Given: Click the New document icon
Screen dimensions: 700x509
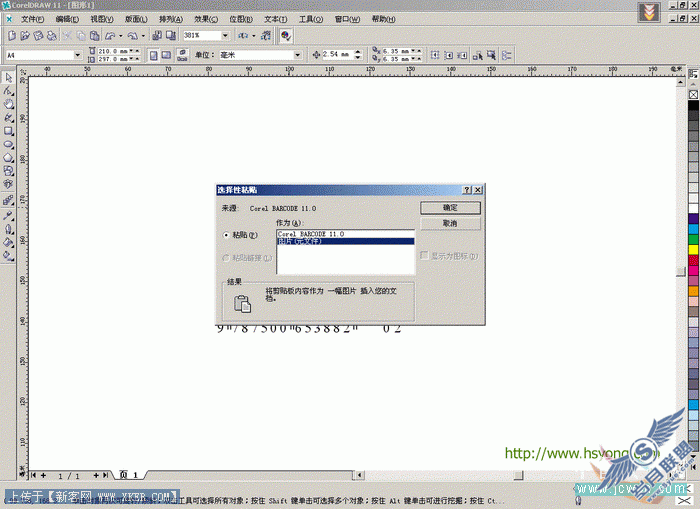Looking at the screenshot, I should [12, 35].
